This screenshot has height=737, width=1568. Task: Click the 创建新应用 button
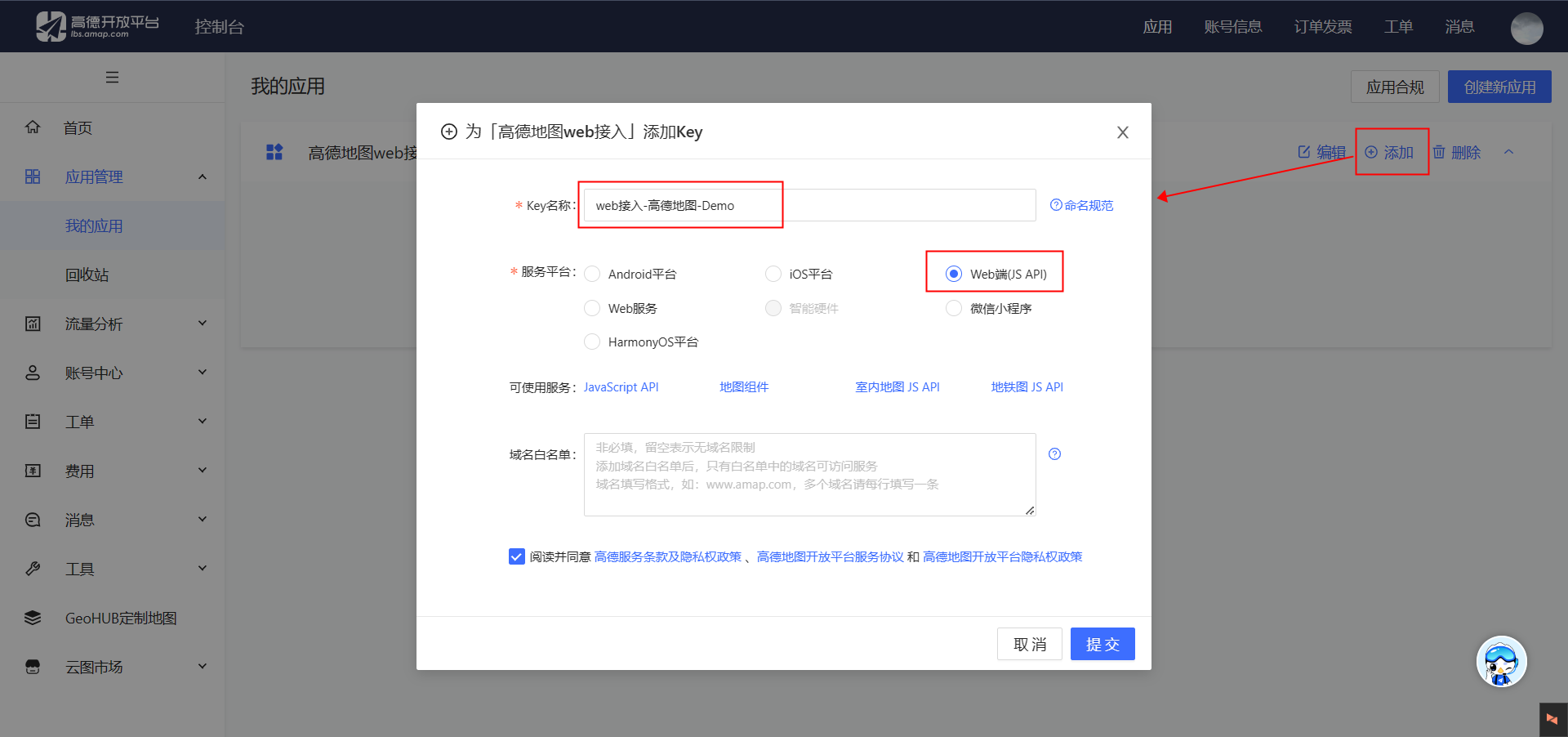coord(1499,87)
